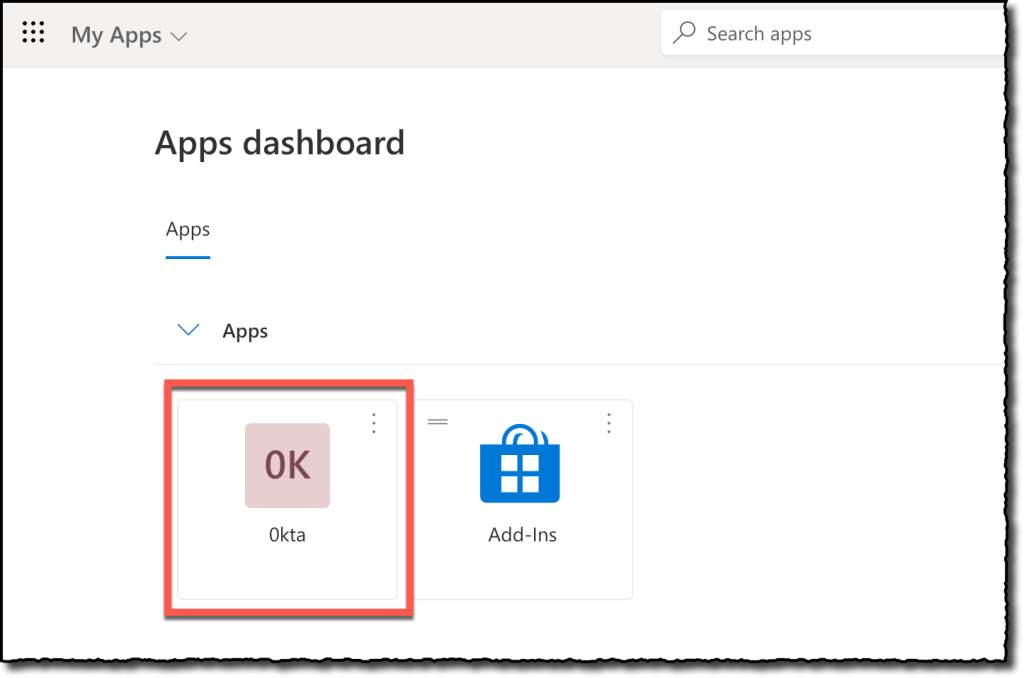Switch to the Apps tab

coord(187,229)
